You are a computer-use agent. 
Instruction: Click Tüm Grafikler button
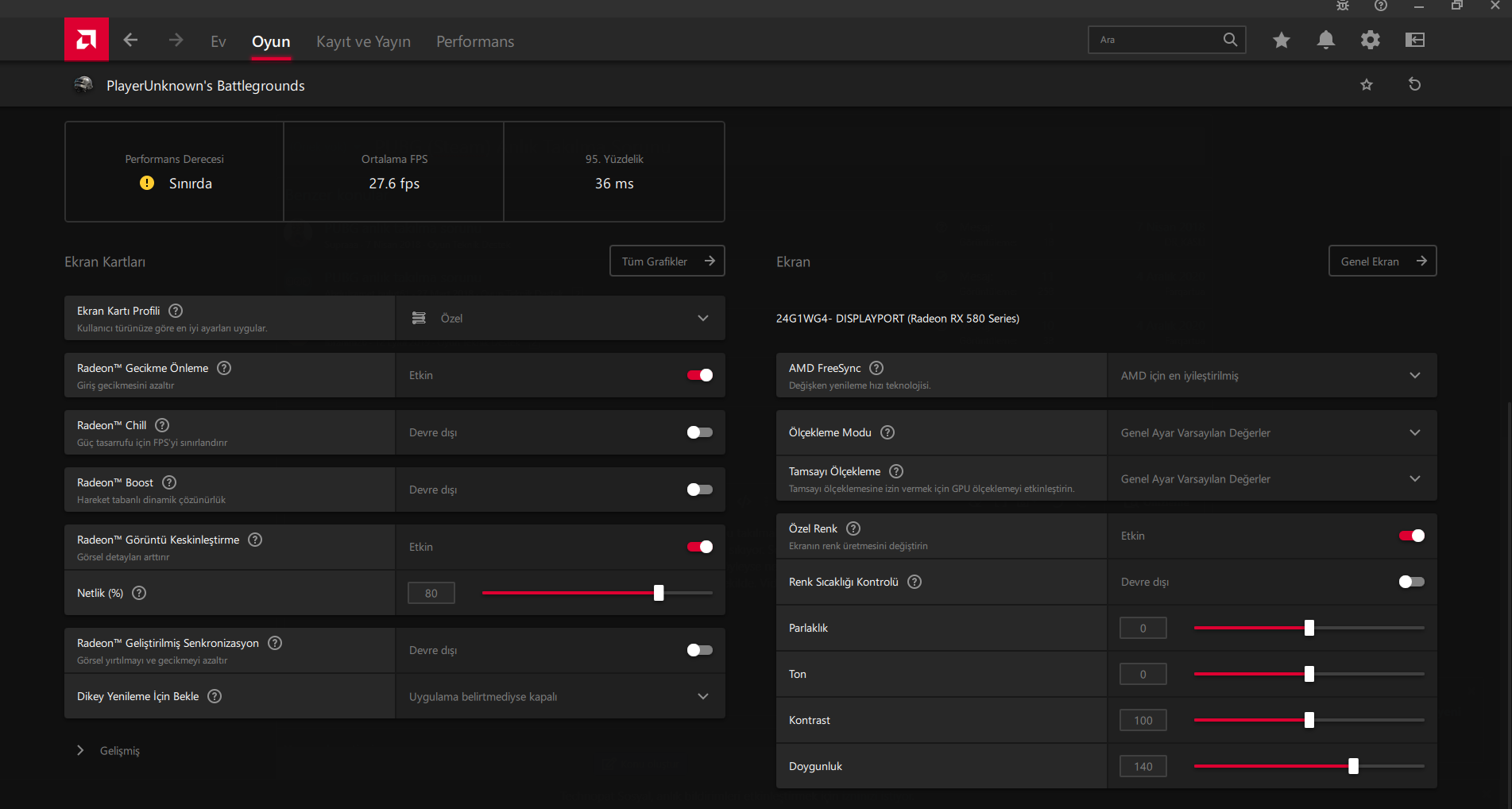(667, 261)
